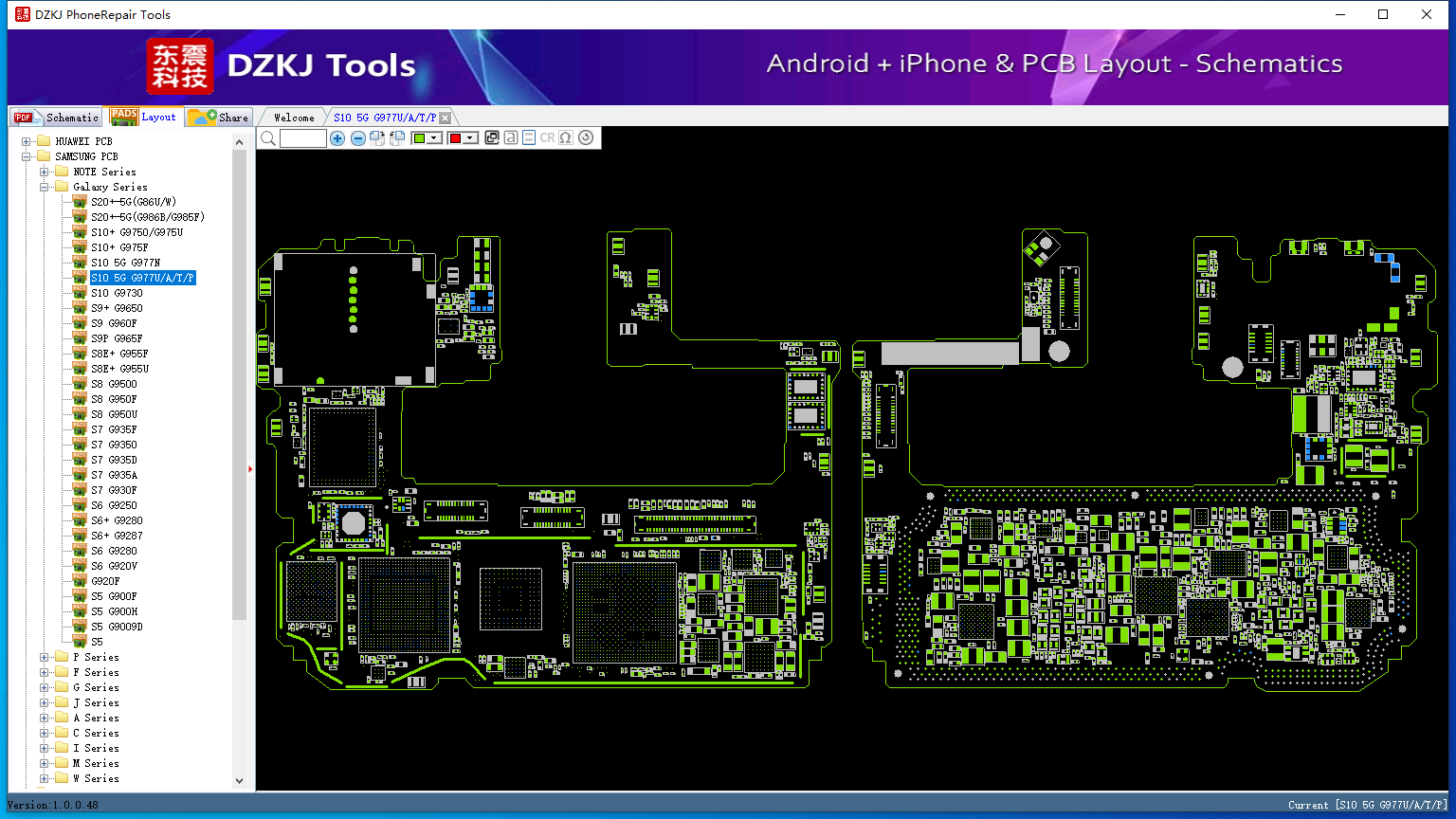Click PADS icon beside S5 G9009D
Viewport: 1456px width, 819px height.
point(80,627)
